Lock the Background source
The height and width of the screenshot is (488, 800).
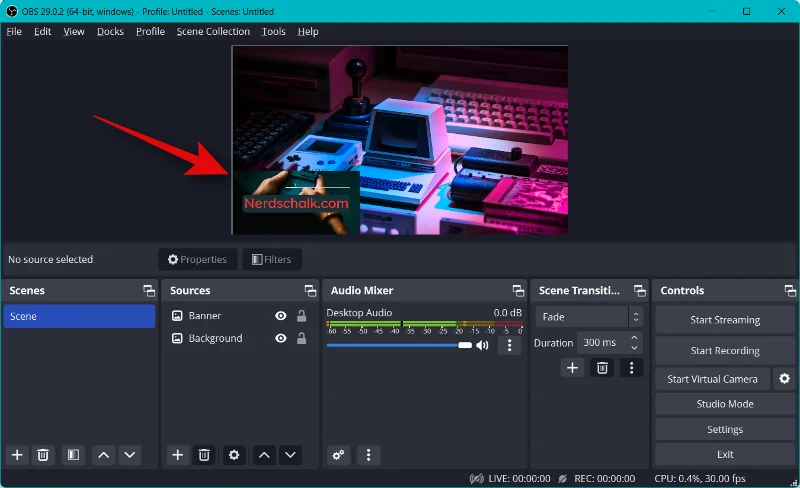[302, 338]
